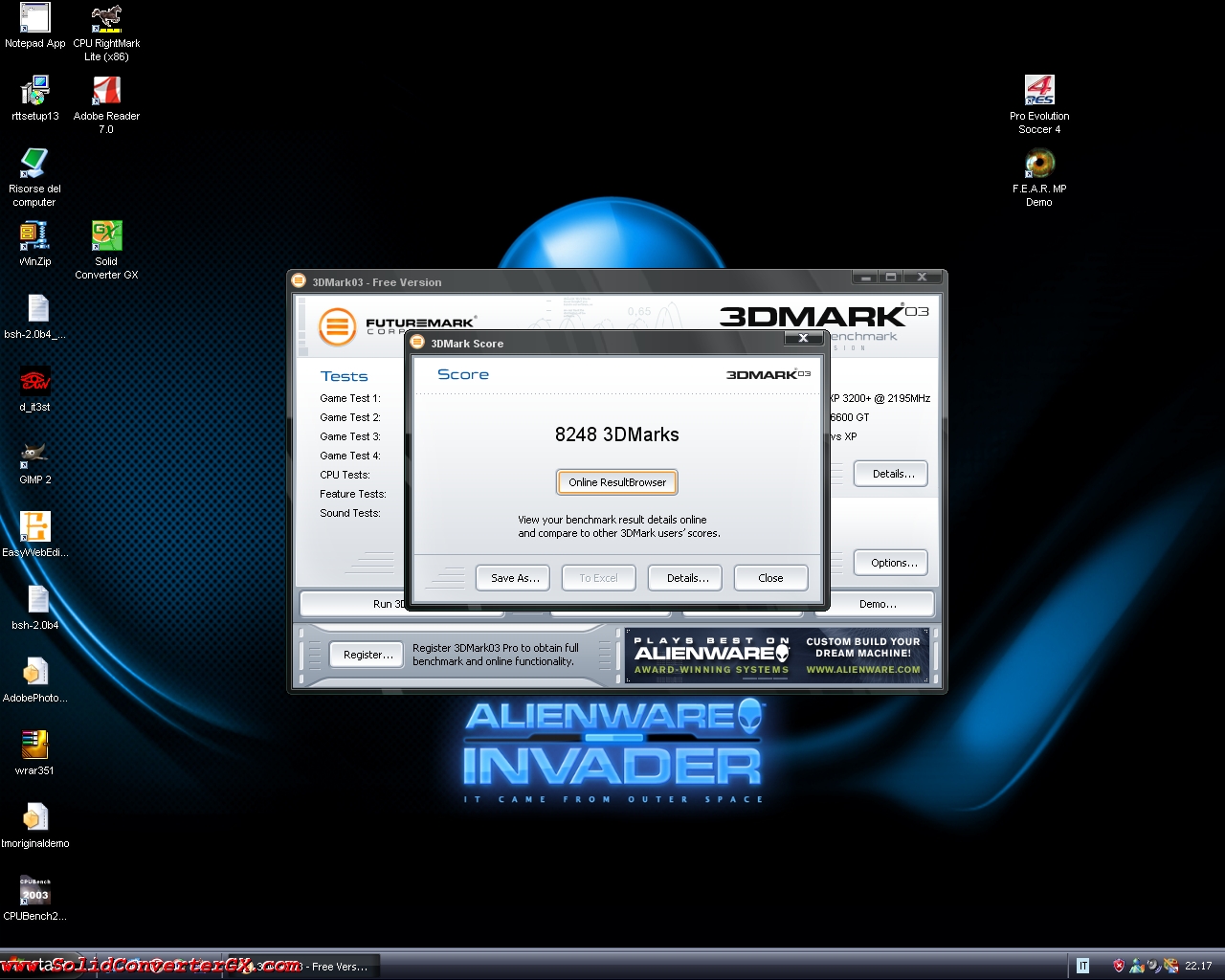Click the Game Test 4: label
Image resolution: width=1225 pixels, height=980 pixels.
(350, 456)
